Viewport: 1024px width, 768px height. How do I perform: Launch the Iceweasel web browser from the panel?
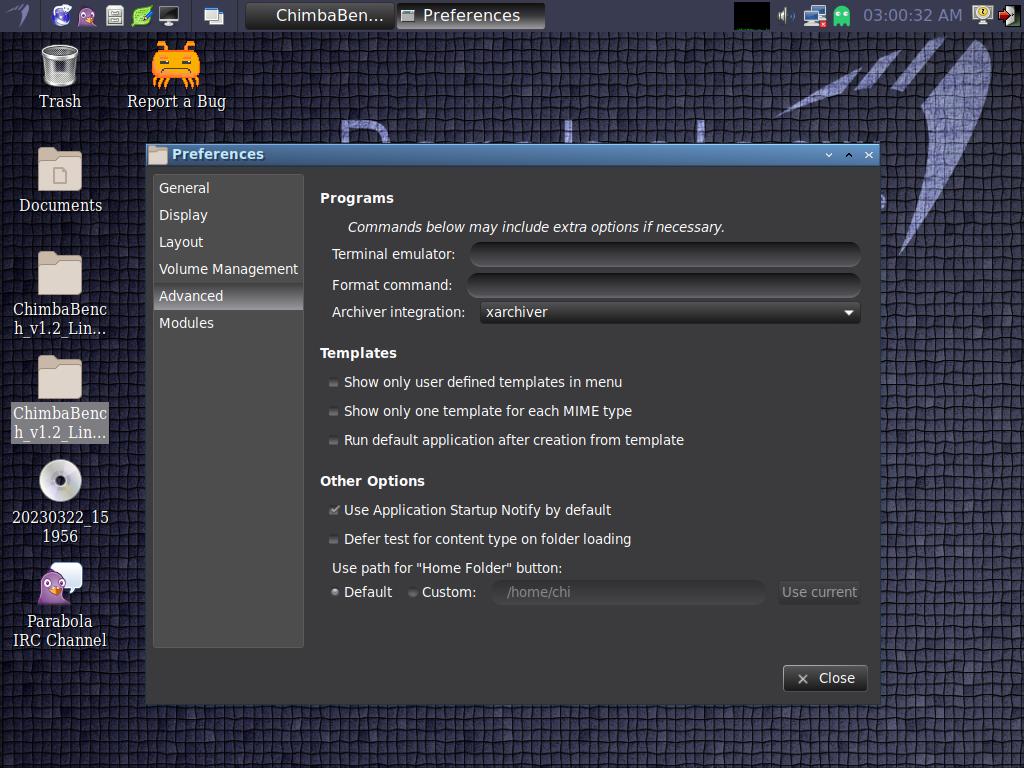(61, 15)
